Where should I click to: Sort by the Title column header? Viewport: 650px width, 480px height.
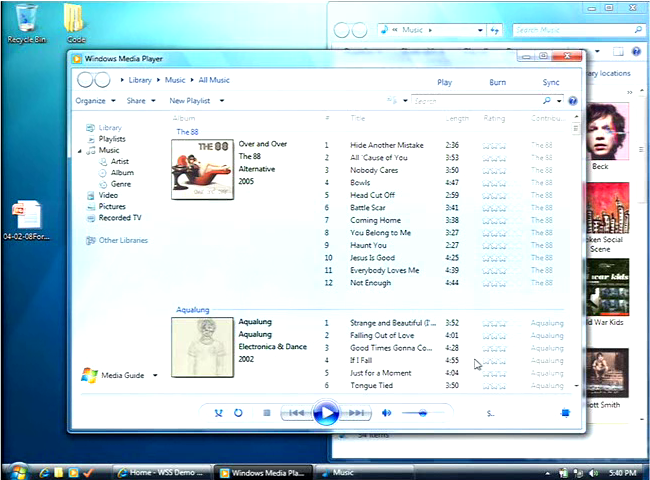tap(358, 118)
